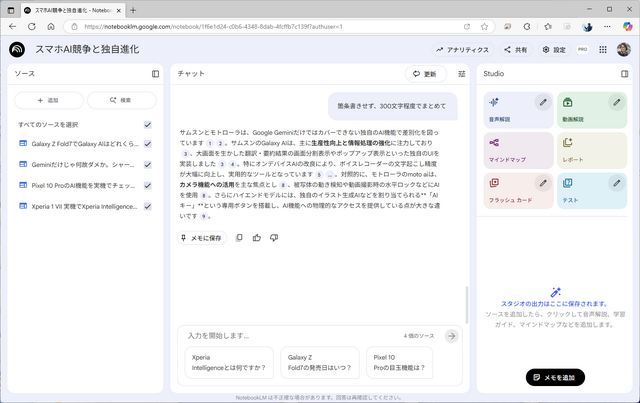Viewport: 640px width, 403px height.
Task: Open chat settings via the sliders icon
Action: point(461,74)
